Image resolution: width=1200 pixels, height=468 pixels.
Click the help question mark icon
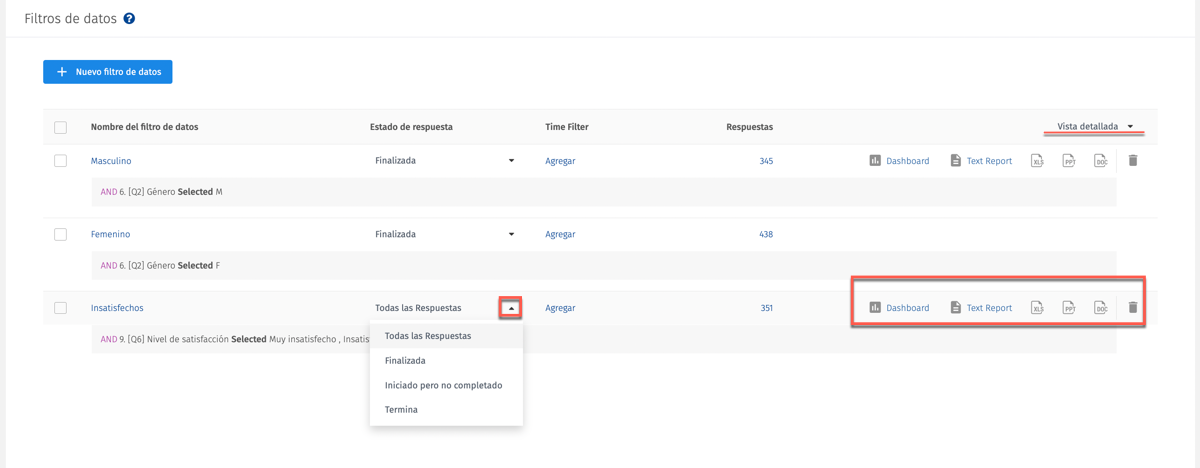(129, 19)
